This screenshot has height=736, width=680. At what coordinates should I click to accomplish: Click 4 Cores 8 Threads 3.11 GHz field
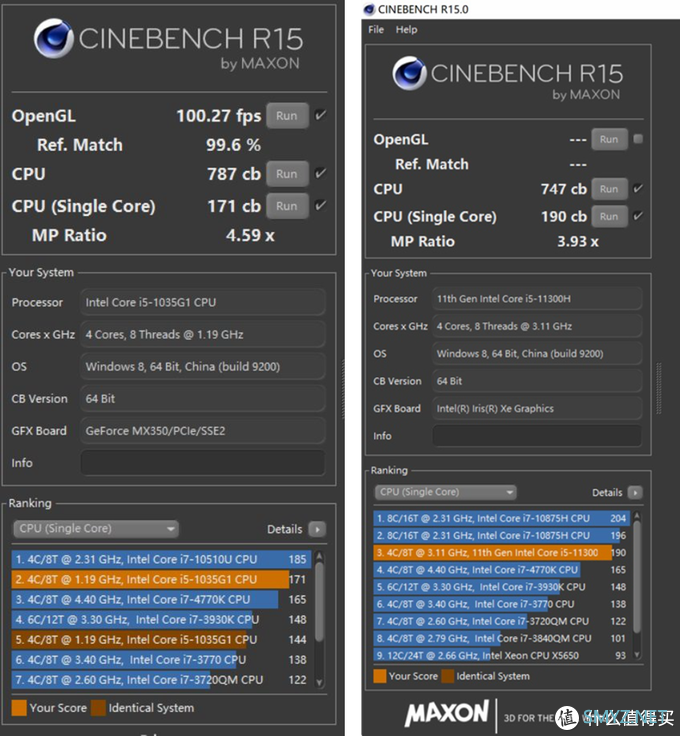(x=537, y=326)
